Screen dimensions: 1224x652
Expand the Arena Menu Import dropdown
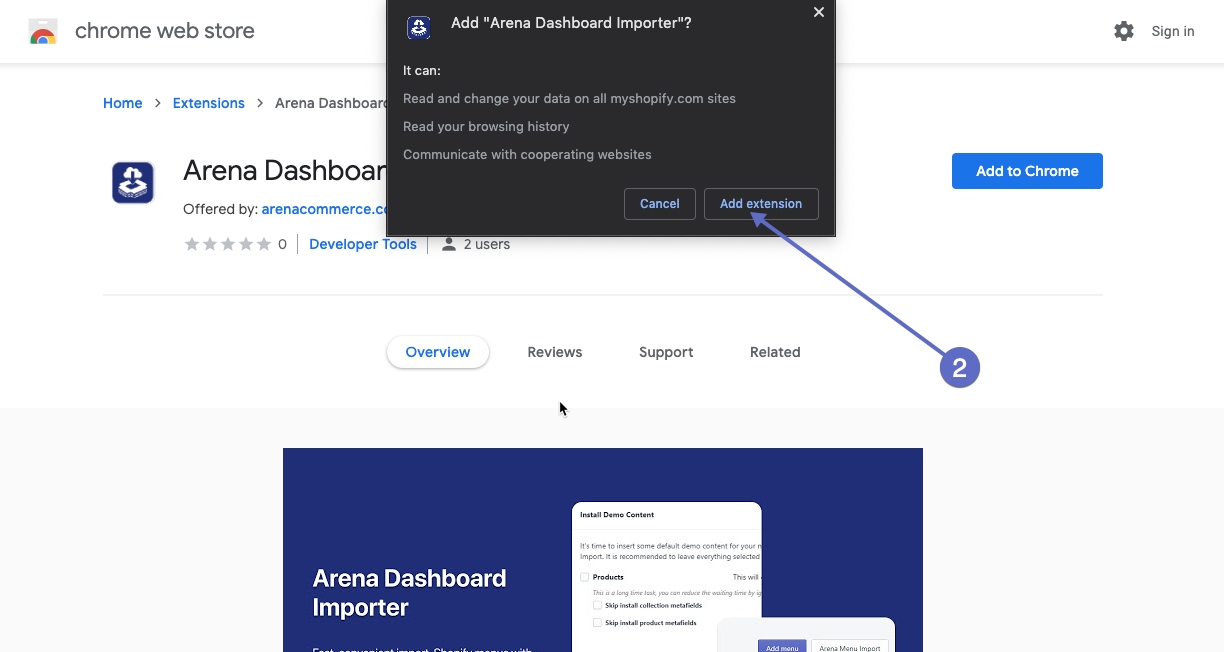[850, 648]
